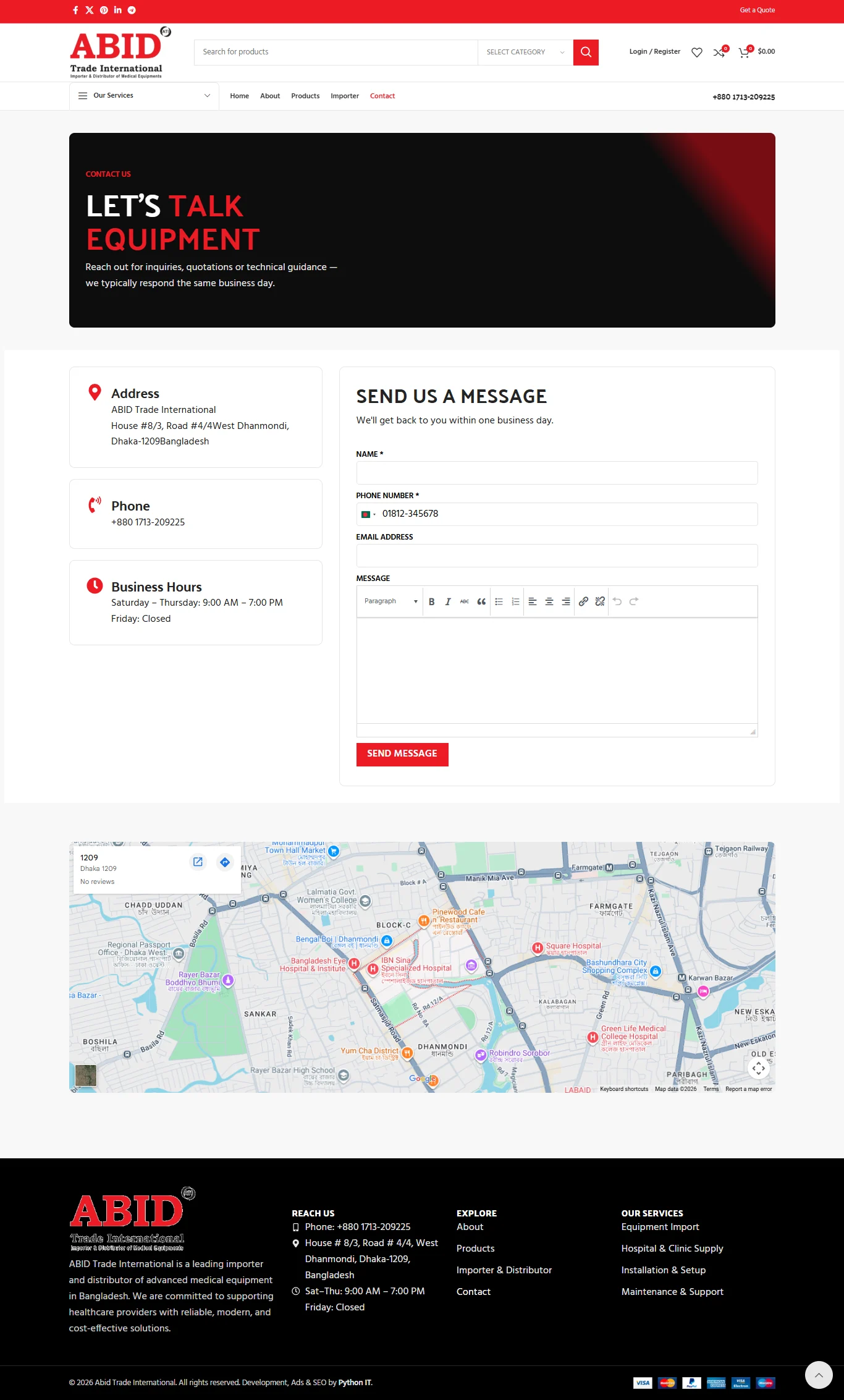Open the Telegram social icon
This screenshot has height=1400, width=844.
coord(132,10)
